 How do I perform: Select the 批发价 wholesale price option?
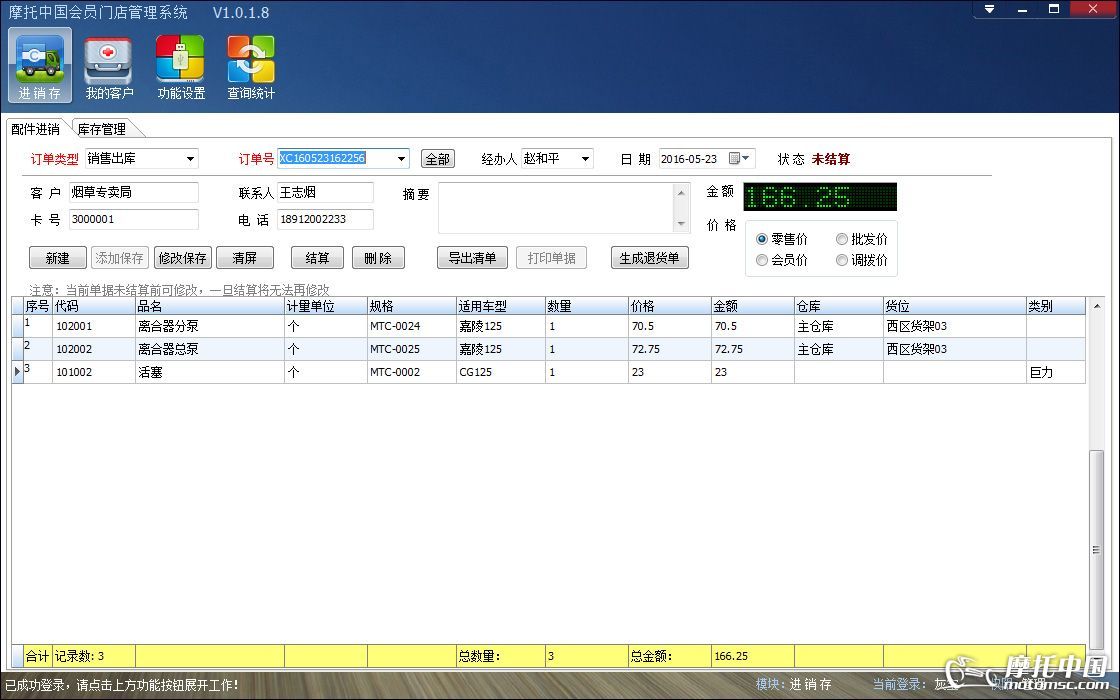tap(842, 240)
